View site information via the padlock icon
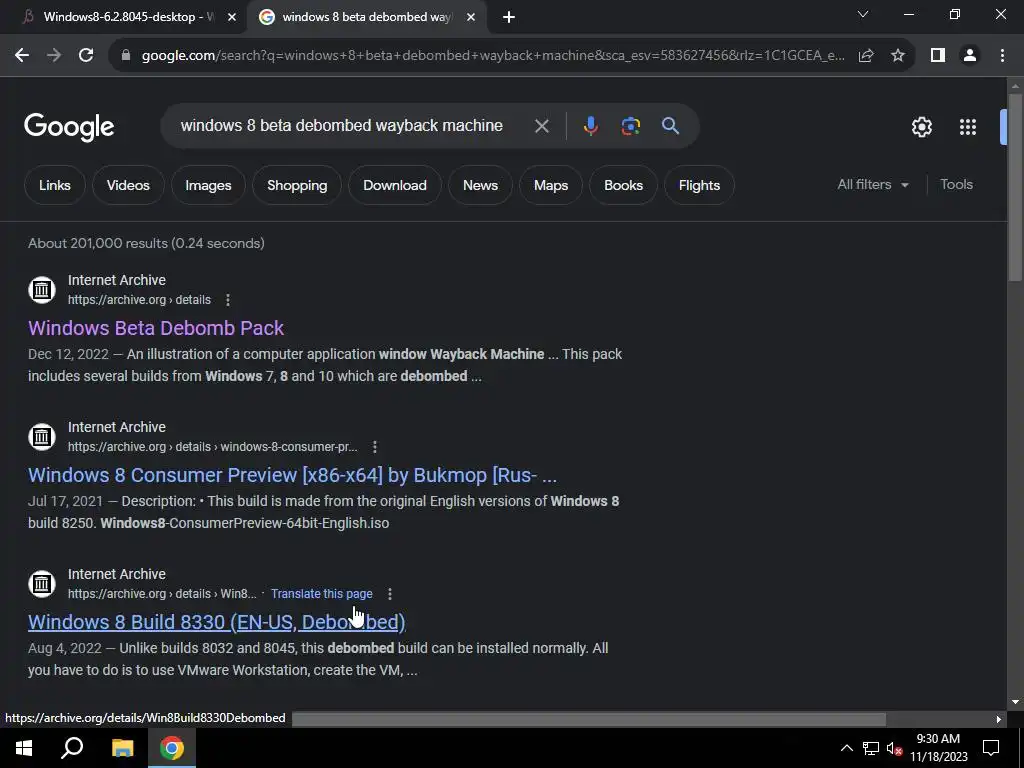The width and height of the screenshot is (1024, 768). tap(126, 56)
